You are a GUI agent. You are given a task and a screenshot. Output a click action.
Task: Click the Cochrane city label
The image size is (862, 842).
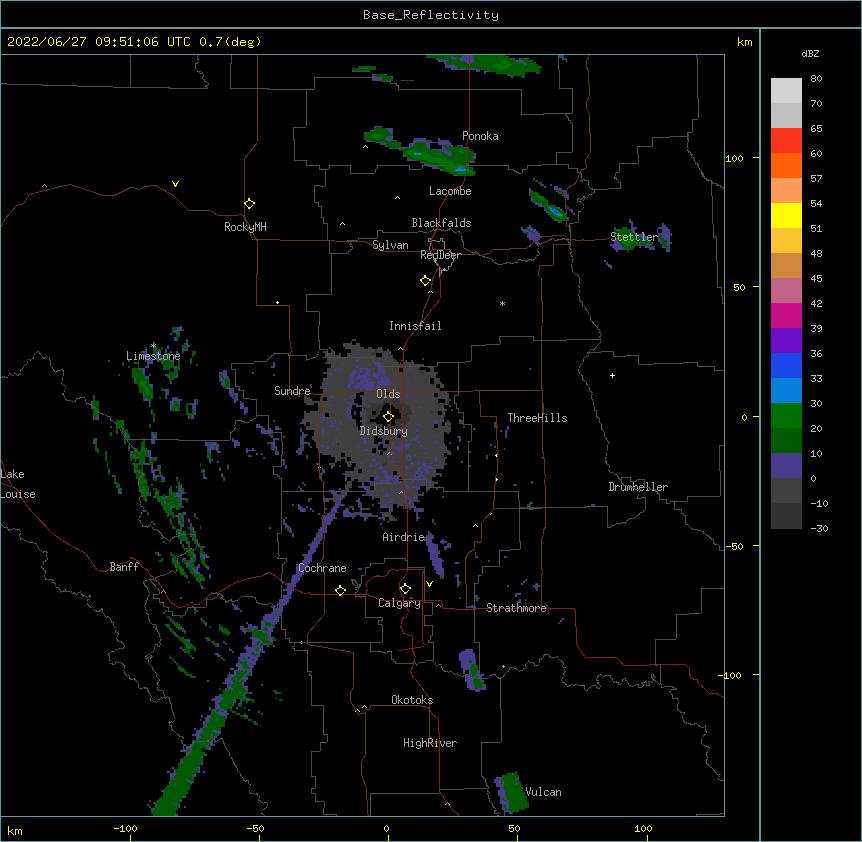tap(322, 568)
